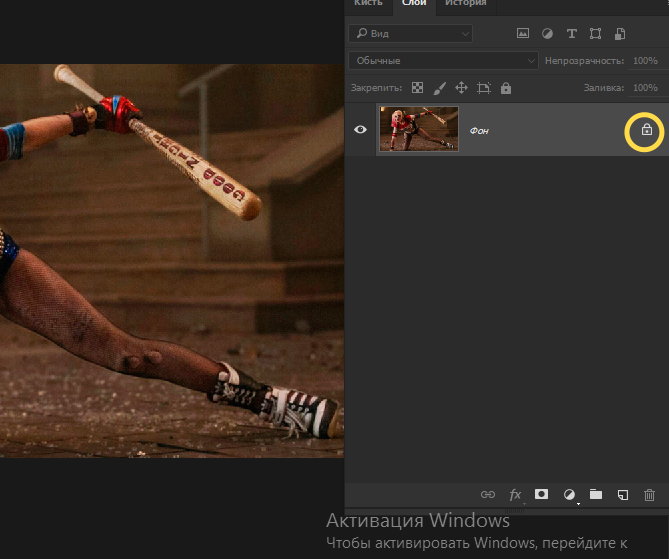This screenshot has height=559, width=669.
Task: Lock transparent pixels checkerboard icon
Action: (417, 88)
